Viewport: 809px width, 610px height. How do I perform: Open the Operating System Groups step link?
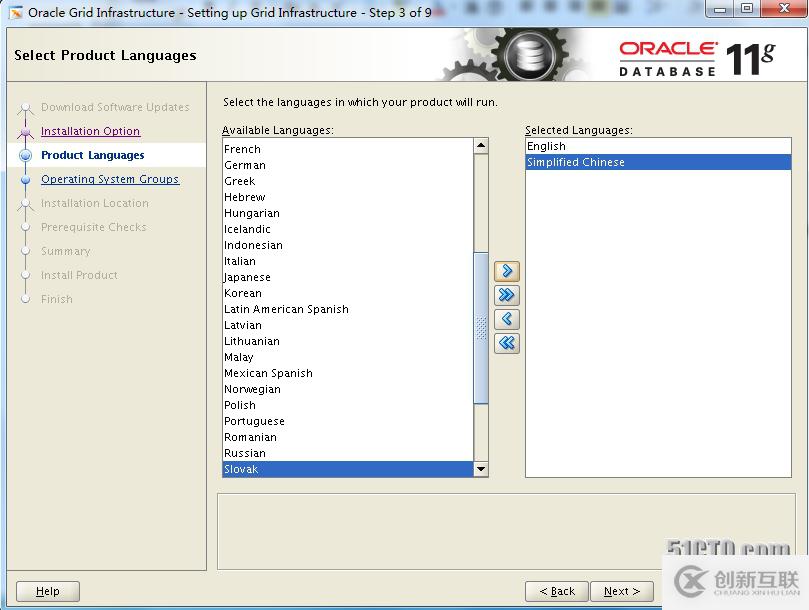point(110,179)
